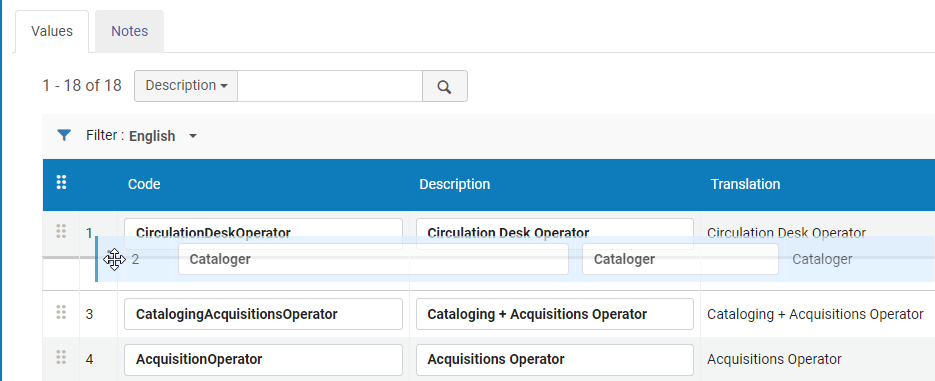The image size is (935, 381).
Task: Edit the CirculationDeskOperator code field
Action: pos(263,233)
